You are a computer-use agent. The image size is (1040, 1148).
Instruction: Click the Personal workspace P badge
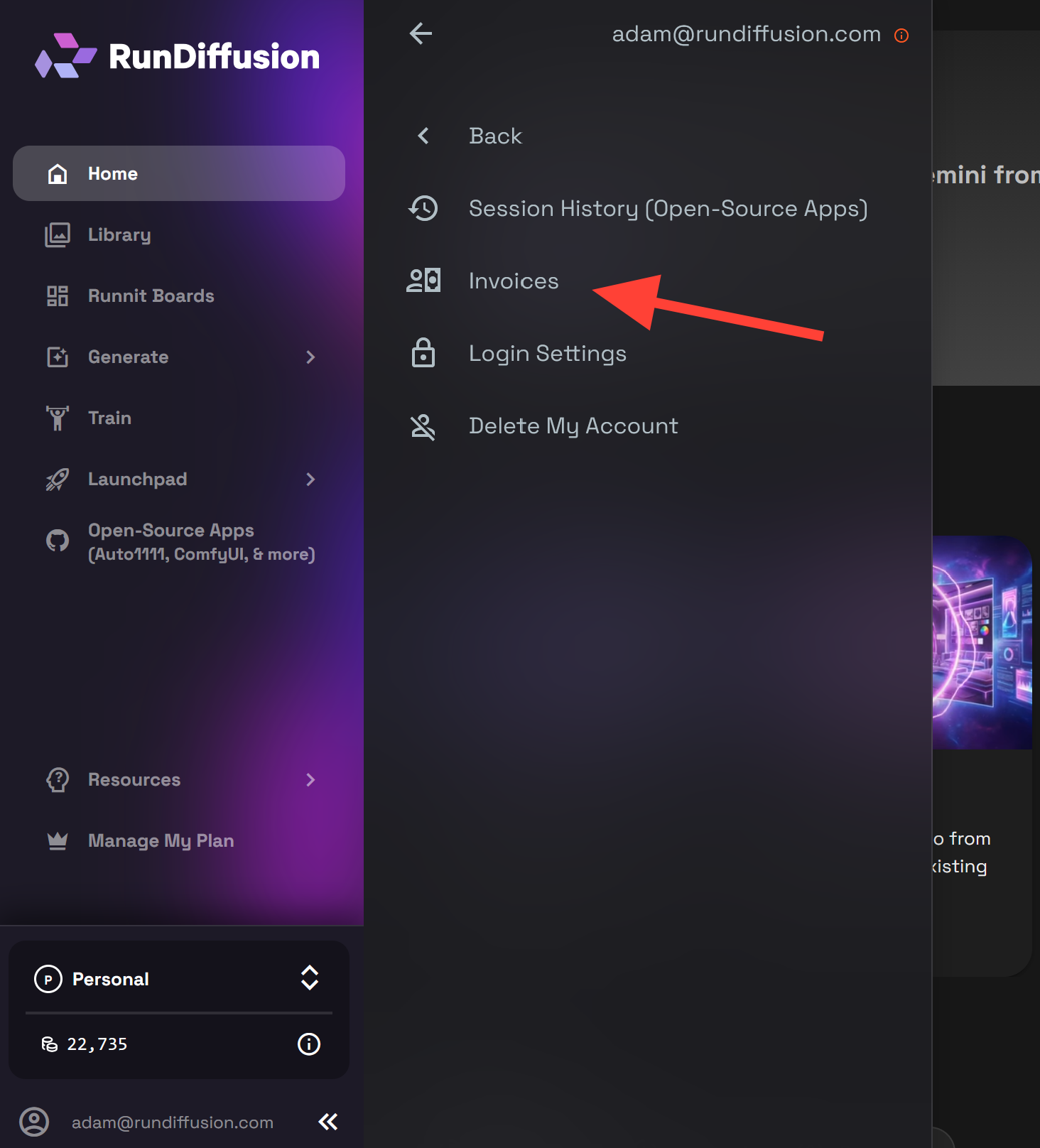click(48, 980)
